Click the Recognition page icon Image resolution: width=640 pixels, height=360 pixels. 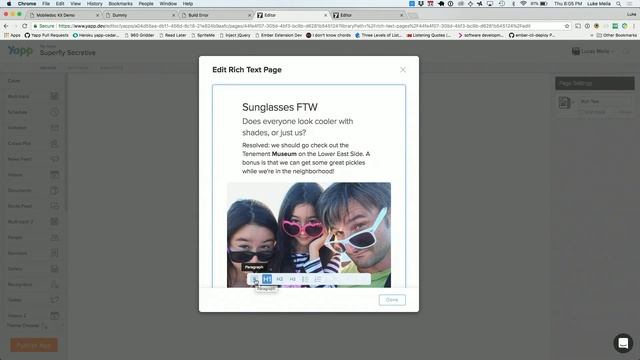coord(54,284)
